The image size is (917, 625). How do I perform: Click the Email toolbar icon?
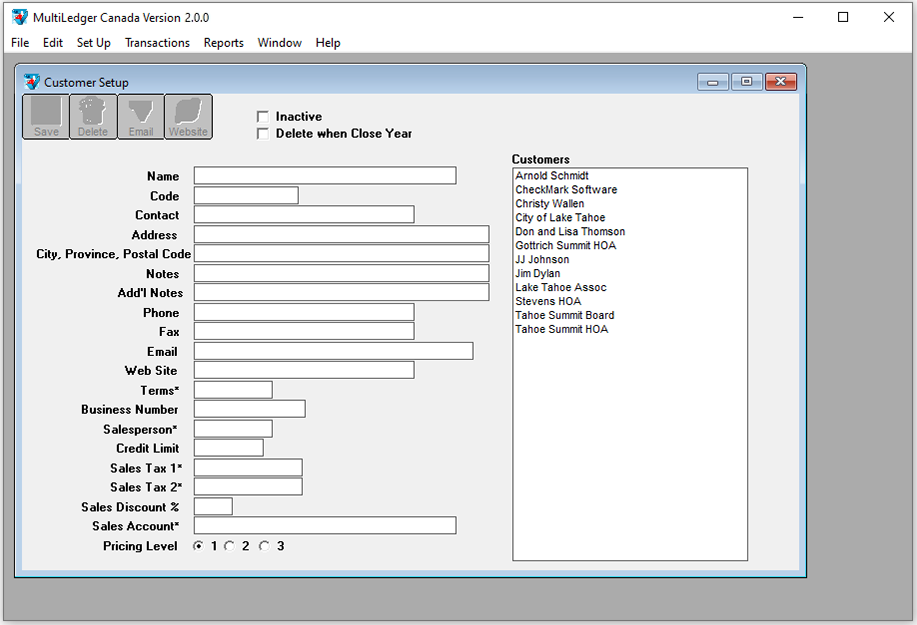(141, 116)
